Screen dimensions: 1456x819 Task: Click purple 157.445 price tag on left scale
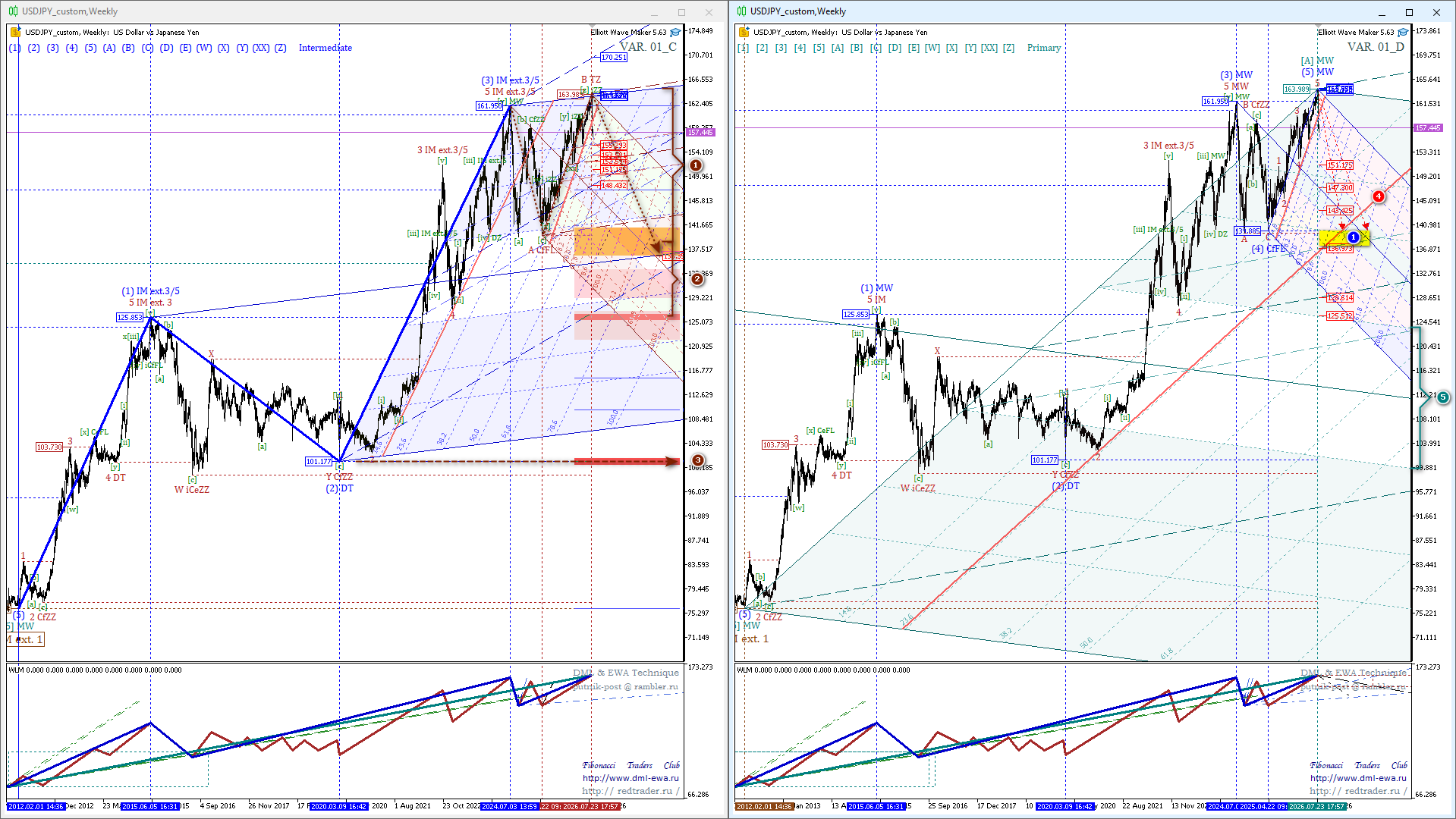tap(700, 133)
